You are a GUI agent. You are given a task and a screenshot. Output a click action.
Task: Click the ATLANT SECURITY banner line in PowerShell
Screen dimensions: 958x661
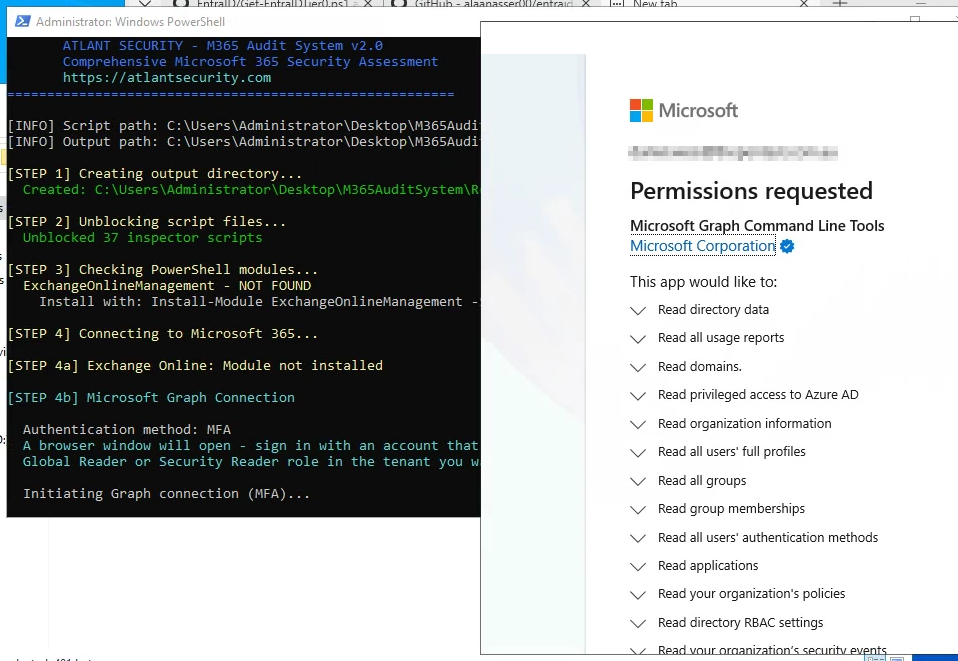(x=222, y=46)
